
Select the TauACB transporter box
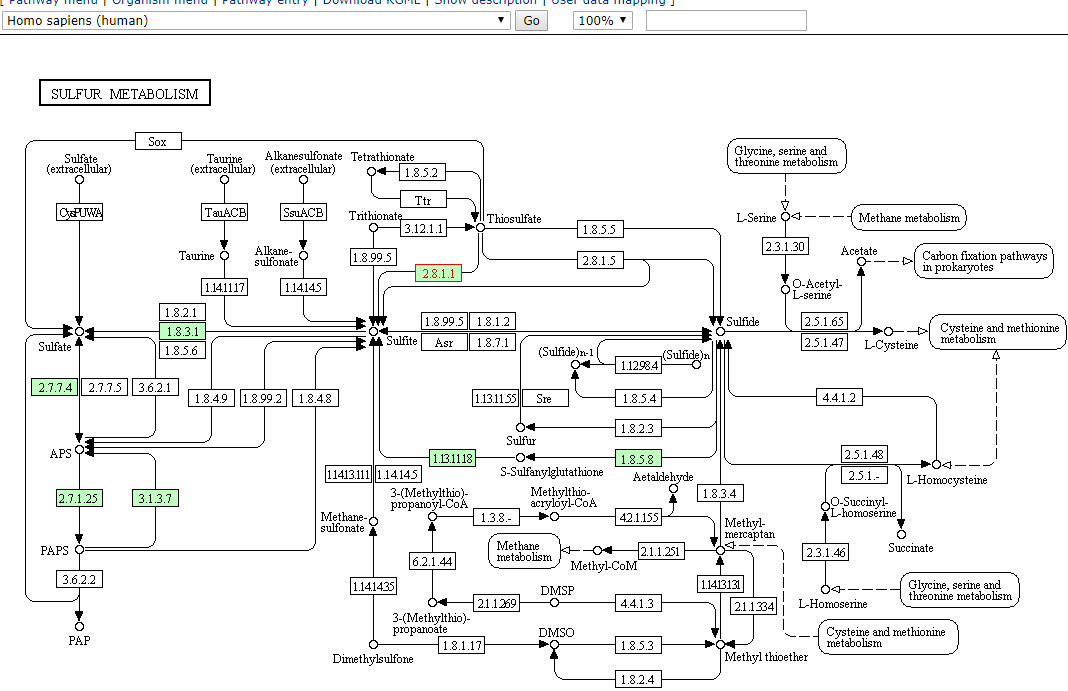point(224,211)
